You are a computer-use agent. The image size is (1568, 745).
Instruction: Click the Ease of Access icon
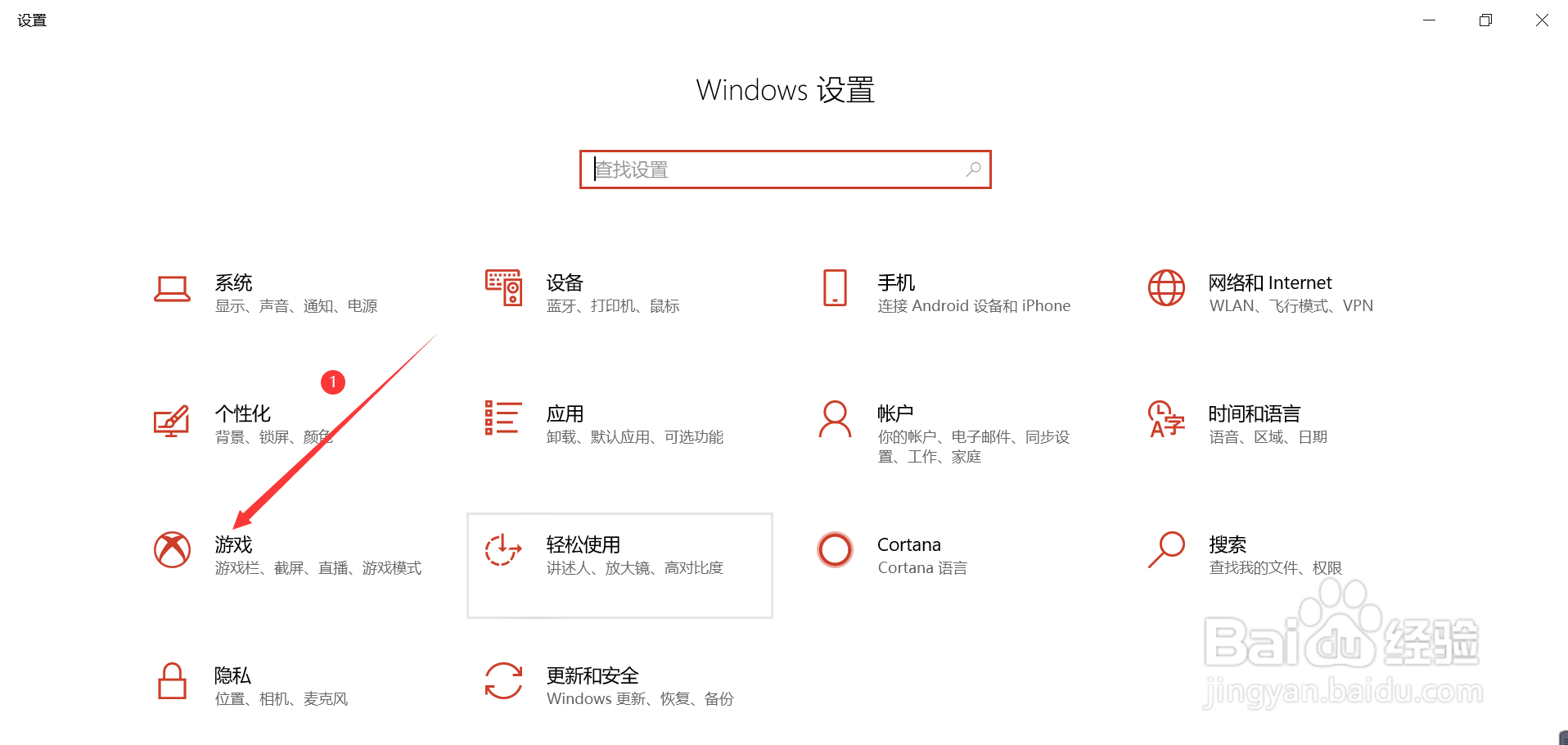503,549
